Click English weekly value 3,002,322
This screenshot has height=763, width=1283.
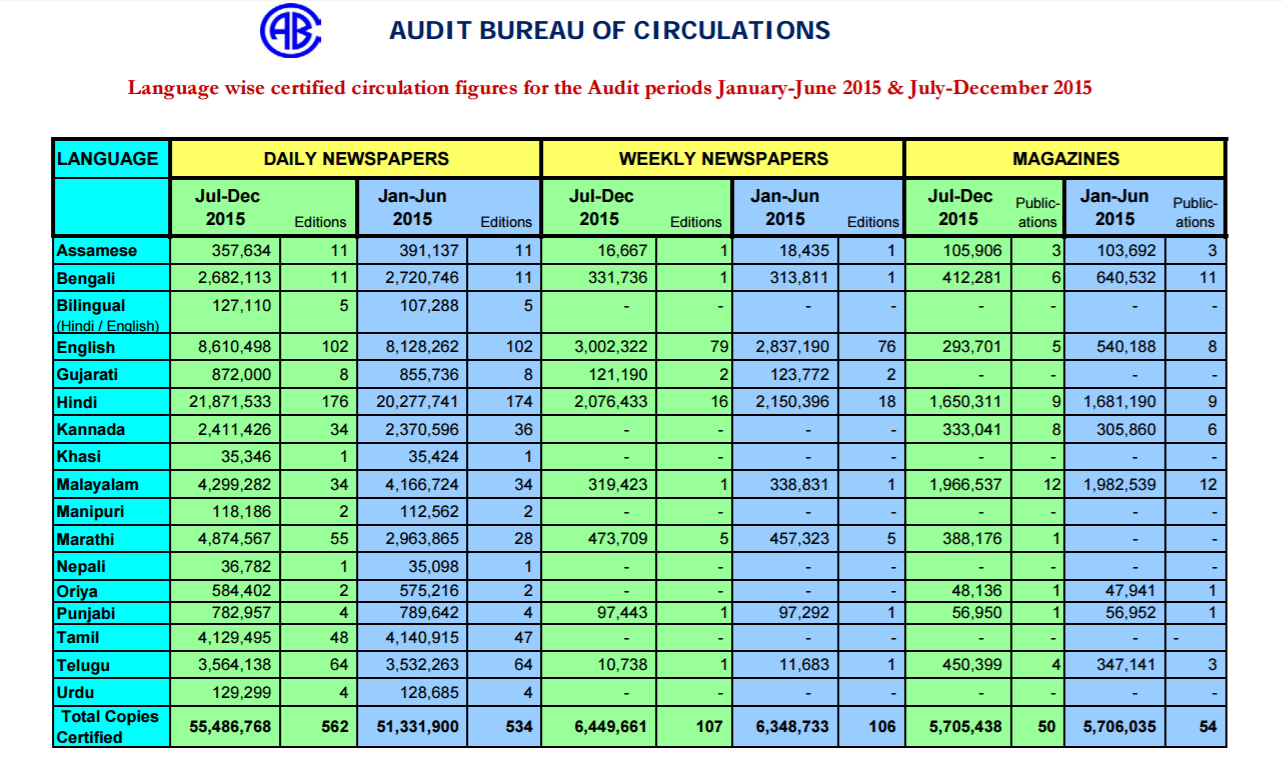click(x=610, y=348)
